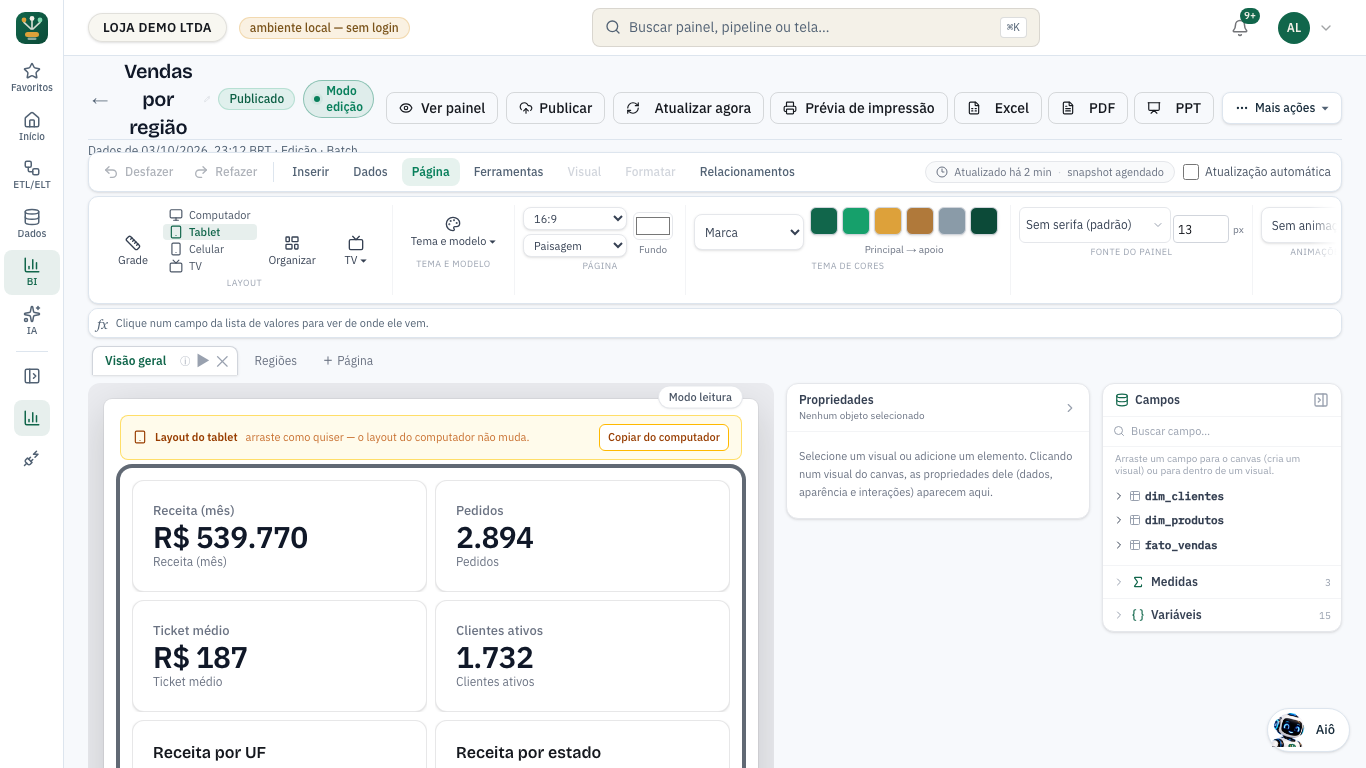Go to Início in the sidebar
Viewport: 1366px width, 768px height.
click(32, 127)
